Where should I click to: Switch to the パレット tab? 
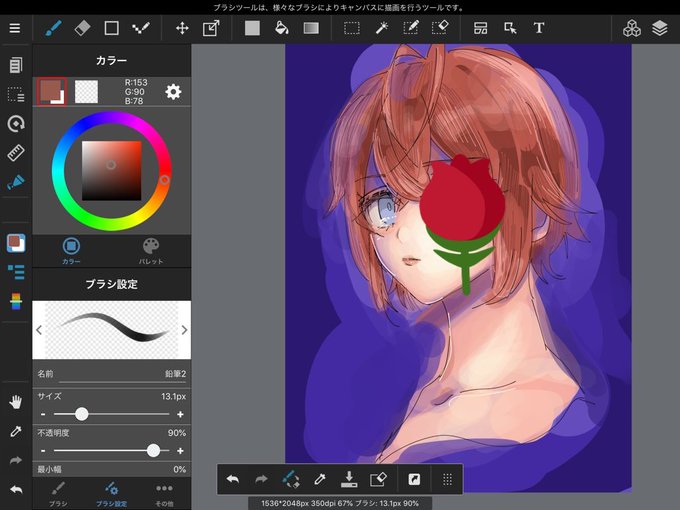pyautogui.click(x=151, y=252)
